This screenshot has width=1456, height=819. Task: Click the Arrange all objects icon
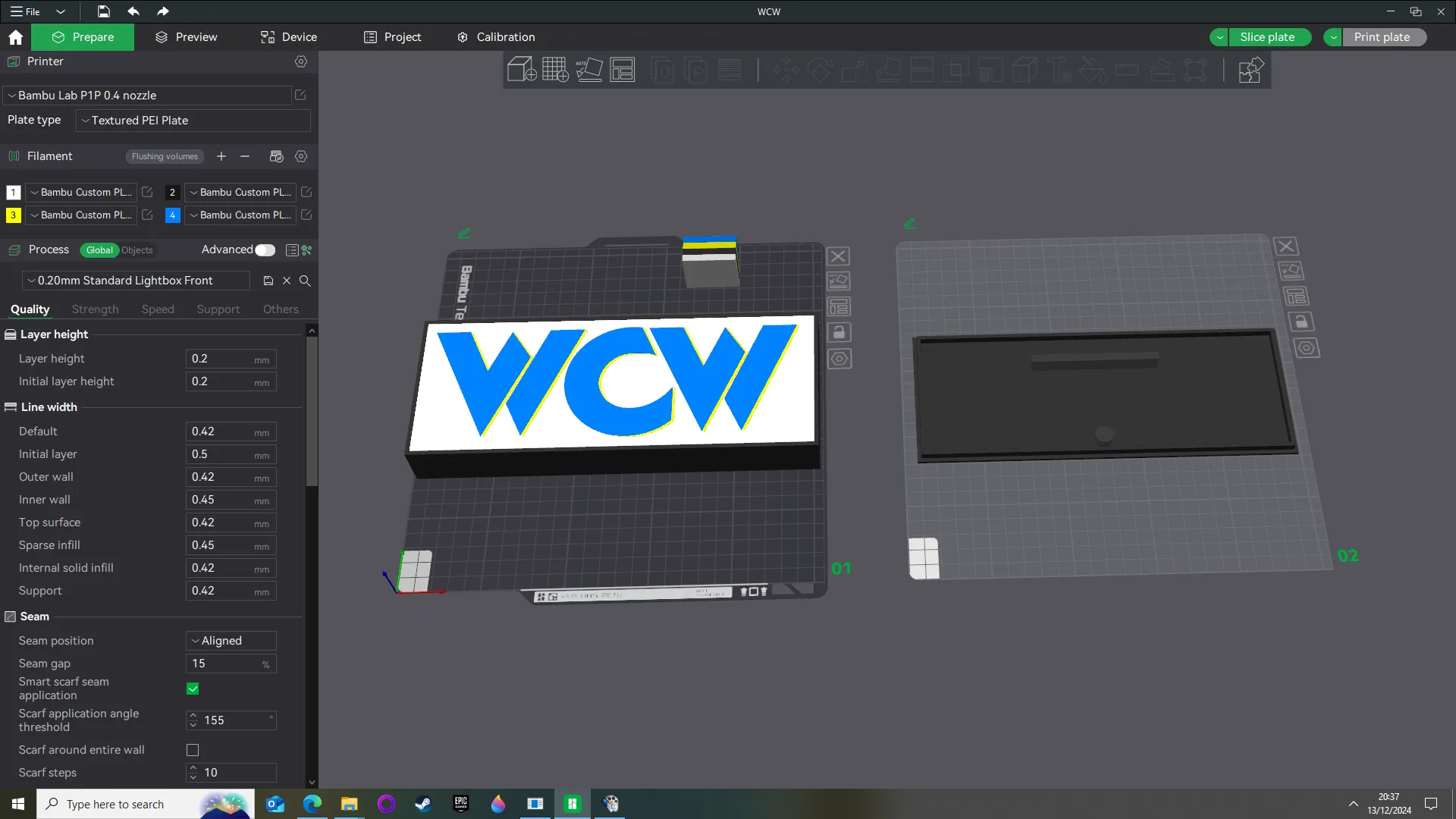click(x=623, y=70)
